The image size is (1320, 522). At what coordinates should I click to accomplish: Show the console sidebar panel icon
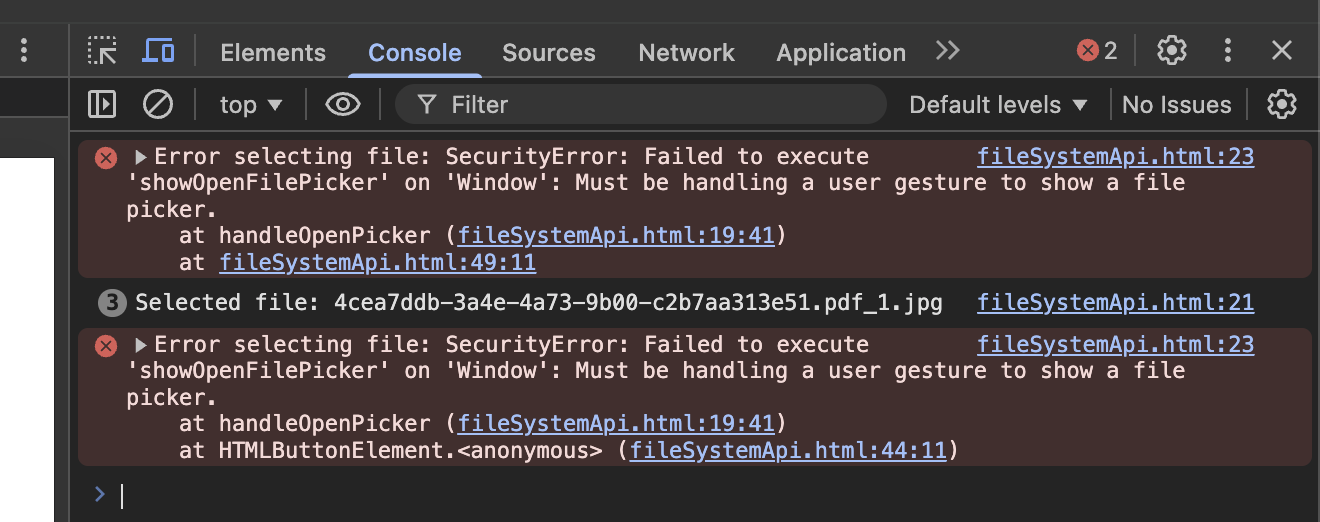point(102,104)
